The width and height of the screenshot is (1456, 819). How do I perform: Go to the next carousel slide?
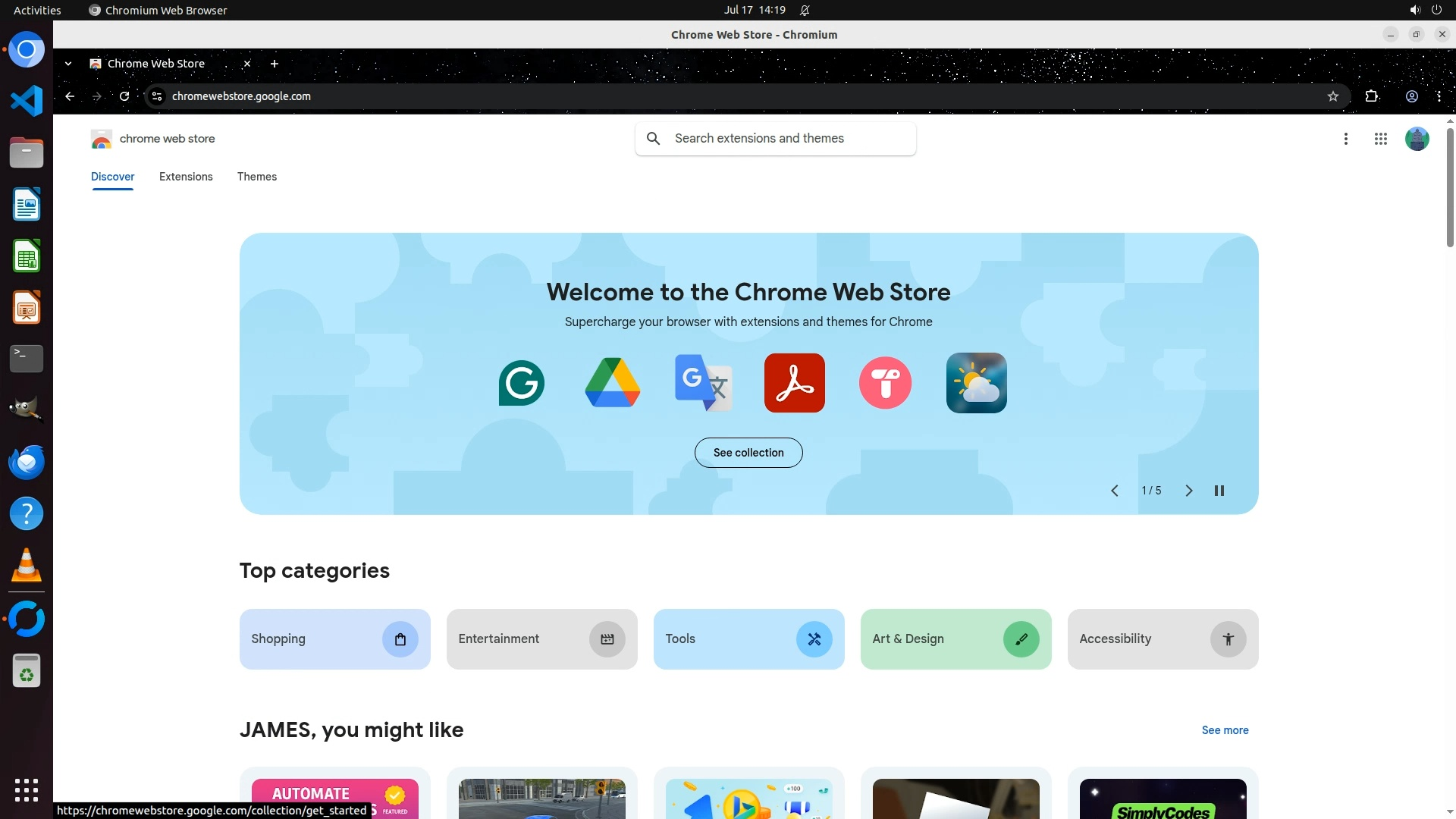click(1188, 491)
